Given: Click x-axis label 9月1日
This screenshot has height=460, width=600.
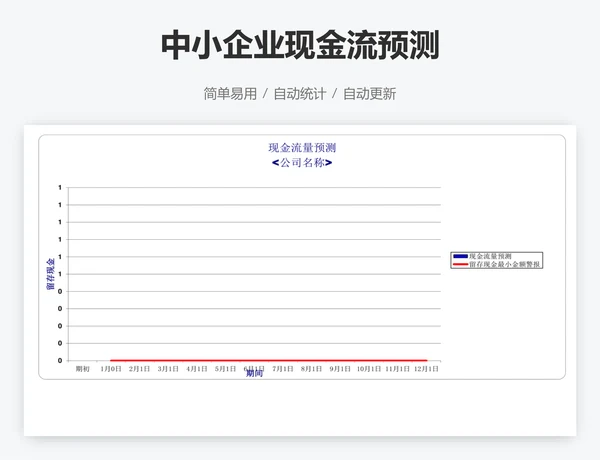Looking at the screenshot, I should click(x=340, y=369).
